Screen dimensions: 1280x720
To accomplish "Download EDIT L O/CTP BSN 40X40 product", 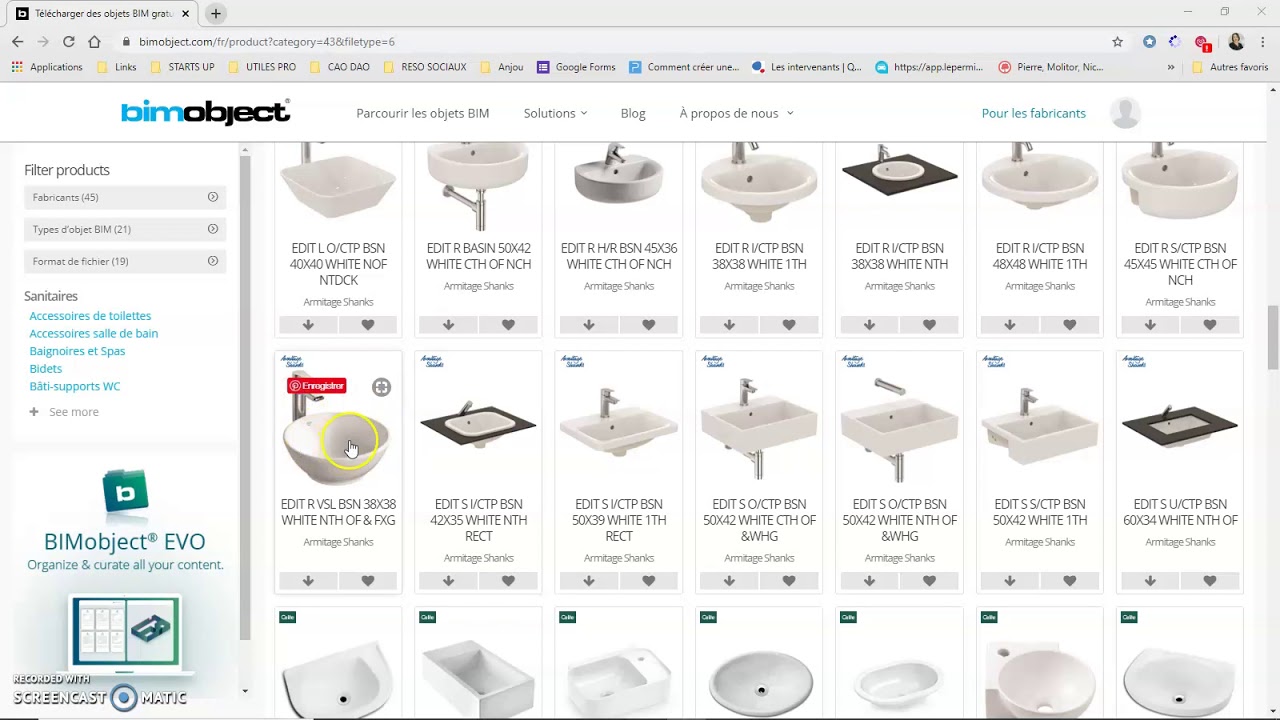I will tap(308, 325).
